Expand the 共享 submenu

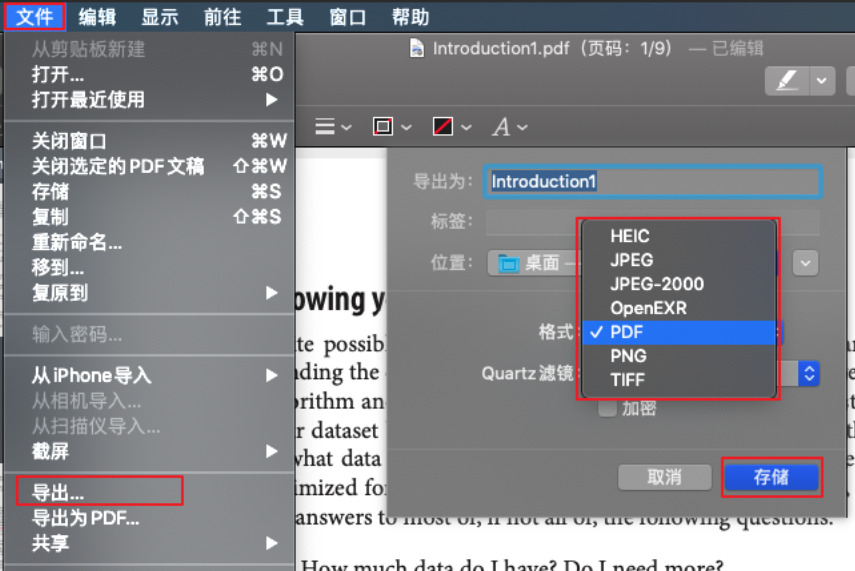[x=149, y=543]
